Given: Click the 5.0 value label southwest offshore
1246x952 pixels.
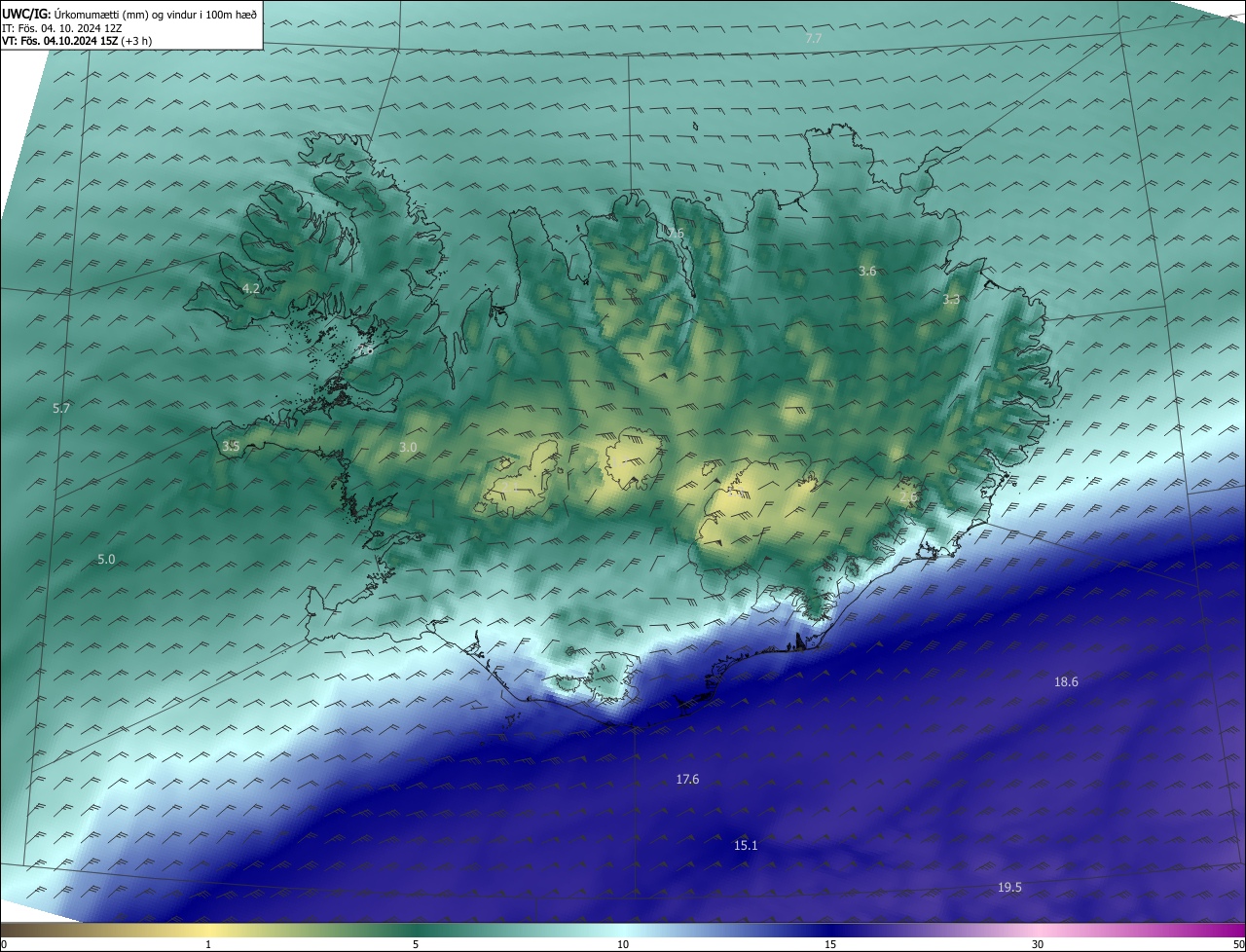Looking at the screenshot, I should [x=107, y=560].
